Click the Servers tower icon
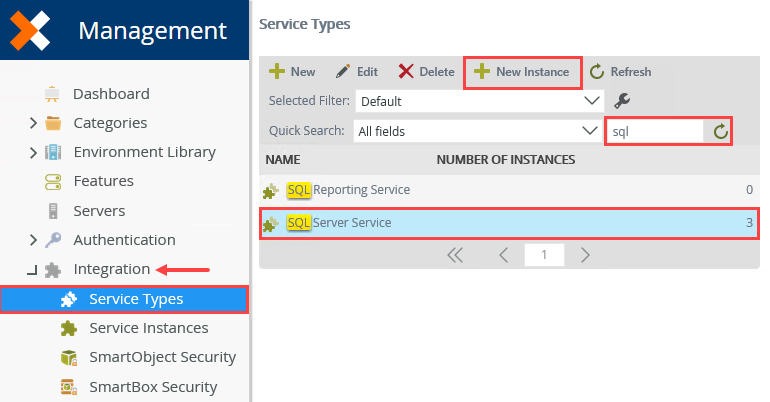This screenshot has height=402, width=770. point(53,211)
